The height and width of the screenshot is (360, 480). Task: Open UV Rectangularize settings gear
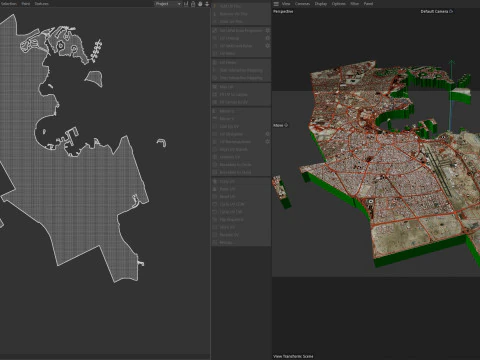pos(267,142)
